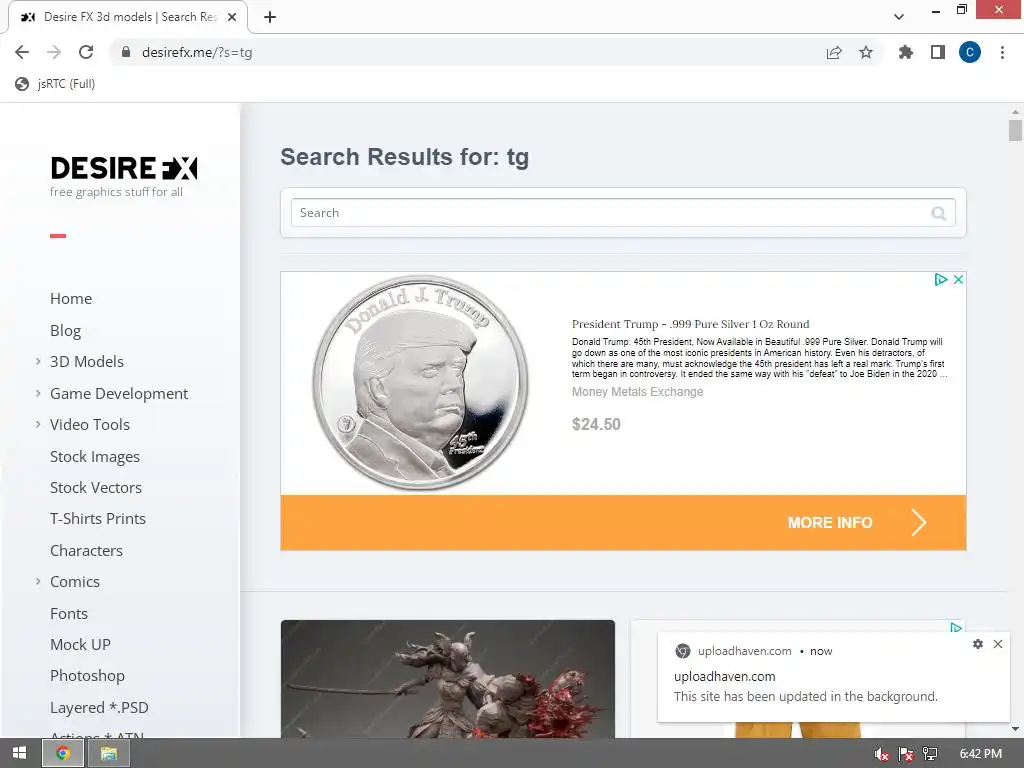1024x768 pixels.
Task: Open the Chrome extensions puzzle icon
Action: 905,52
